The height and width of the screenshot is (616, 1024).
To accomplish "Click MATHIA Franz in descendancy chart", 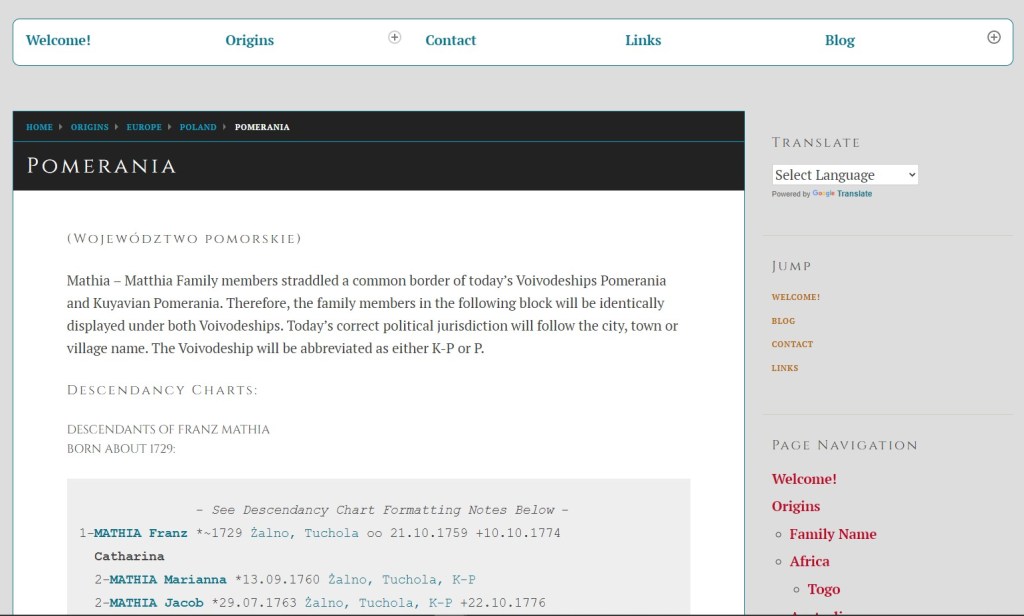I will click(140, 533).
